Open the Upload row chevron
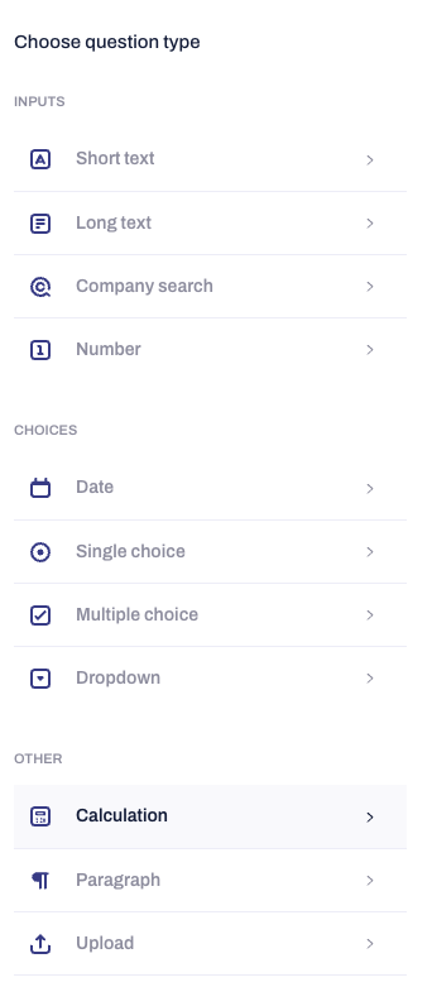The image size is (432, 987). point(370,944)
